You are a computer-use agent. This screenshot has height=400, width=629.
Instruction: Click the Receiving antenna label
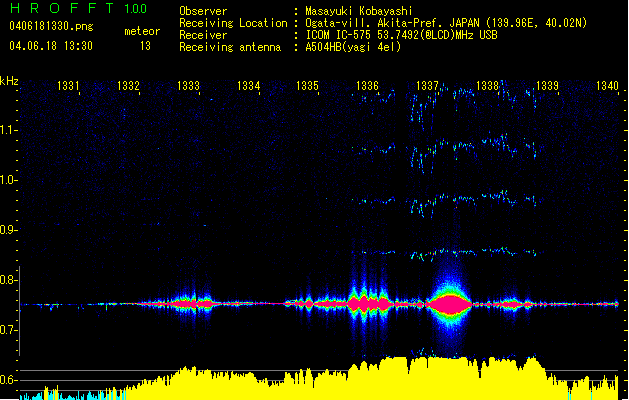230,47
